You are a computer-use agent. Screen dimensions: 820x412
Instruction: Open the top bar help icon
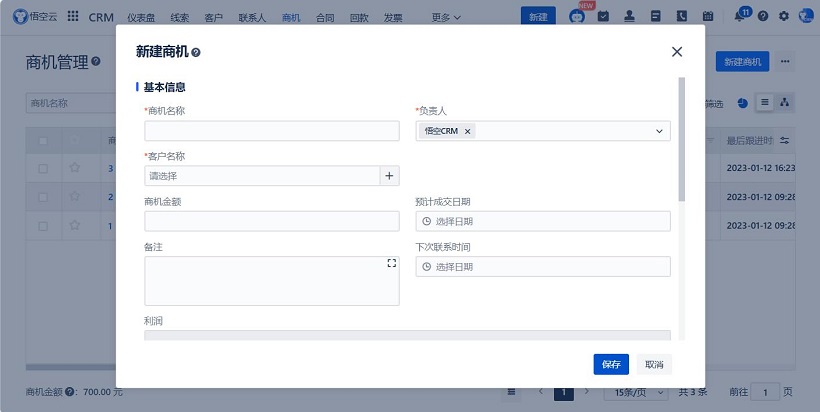pos(763,16)
